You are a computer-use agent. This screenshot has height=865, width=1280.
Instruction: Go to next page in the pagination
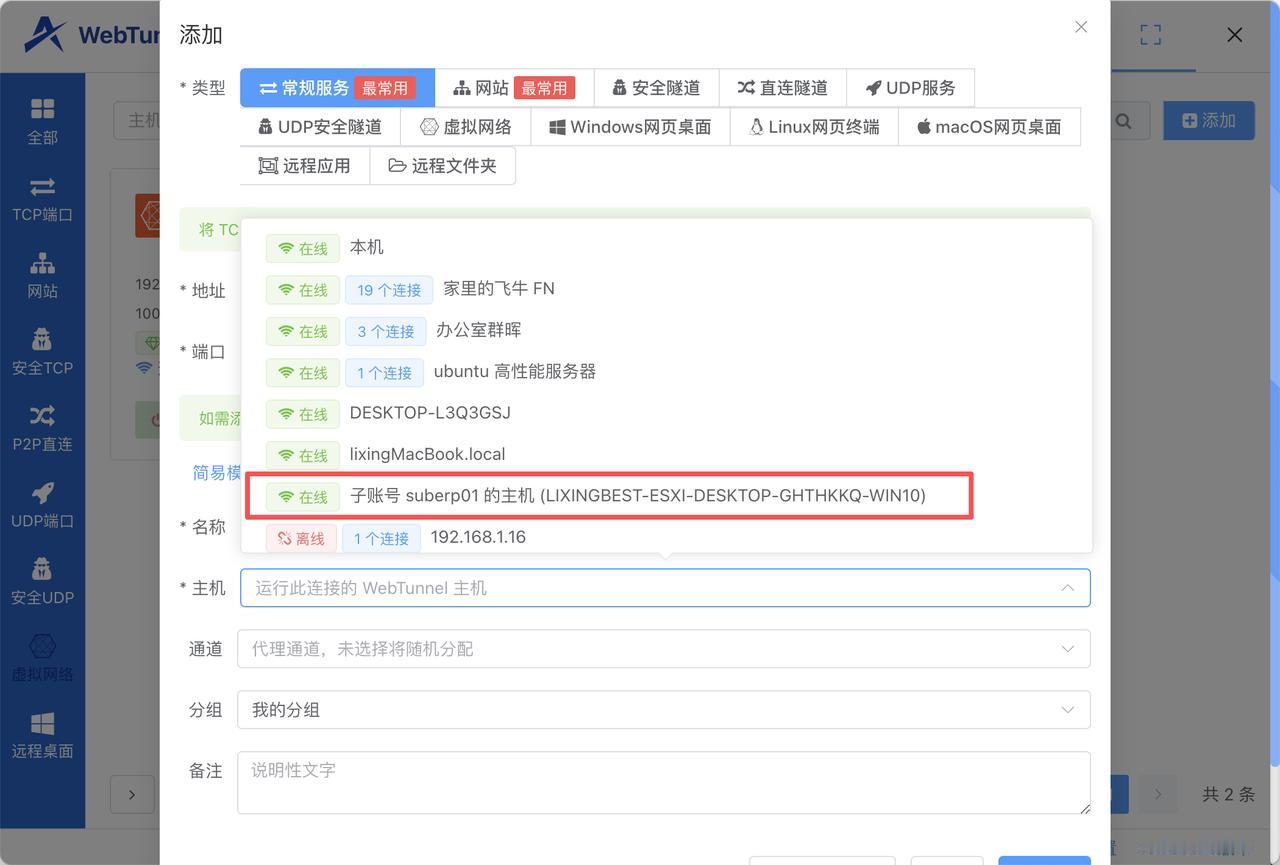coord(1158,795)
